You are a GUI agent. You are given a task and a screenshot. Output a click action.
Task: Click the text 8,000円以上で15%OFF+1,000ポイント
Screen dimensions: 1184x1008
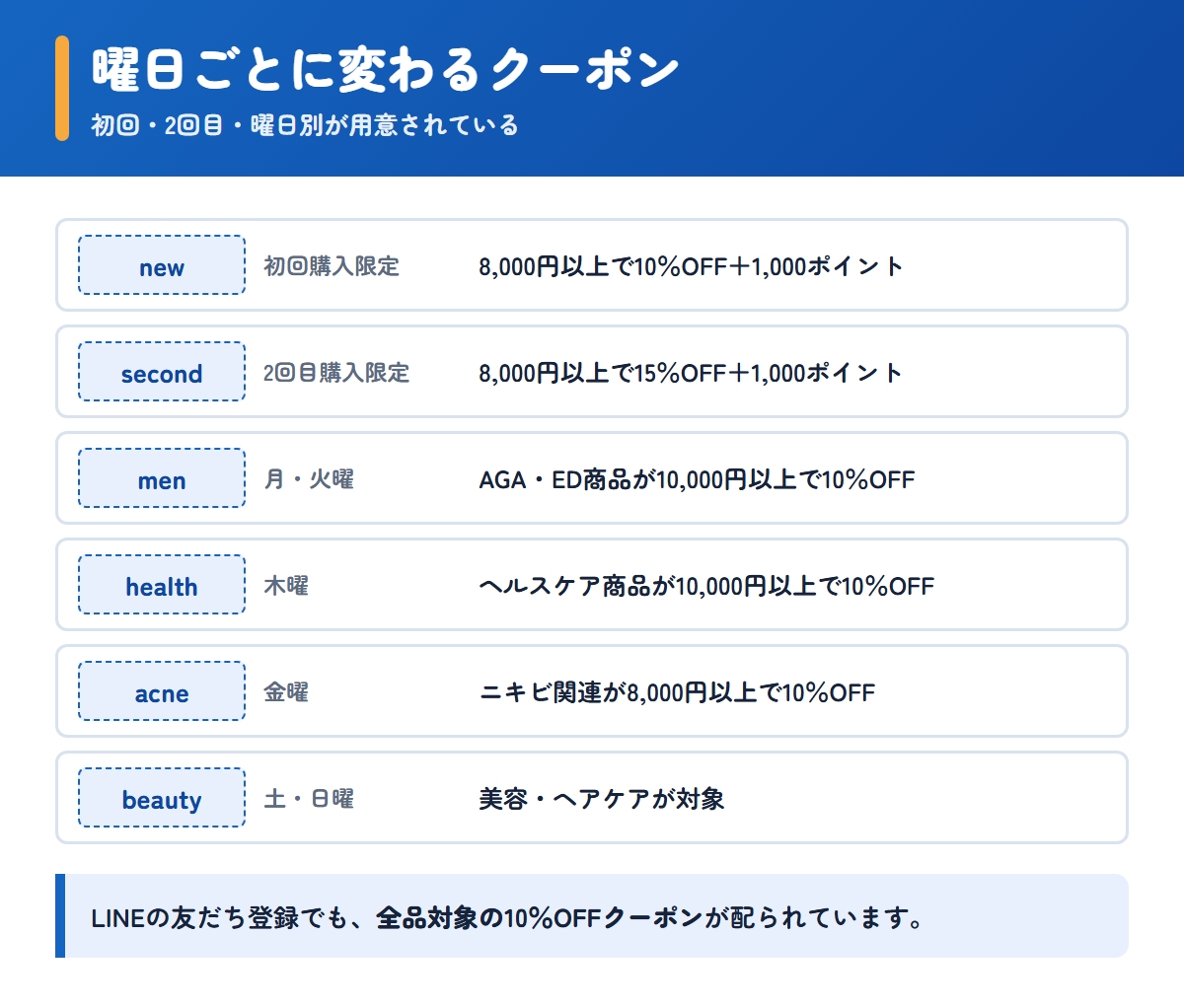(691, 373)
